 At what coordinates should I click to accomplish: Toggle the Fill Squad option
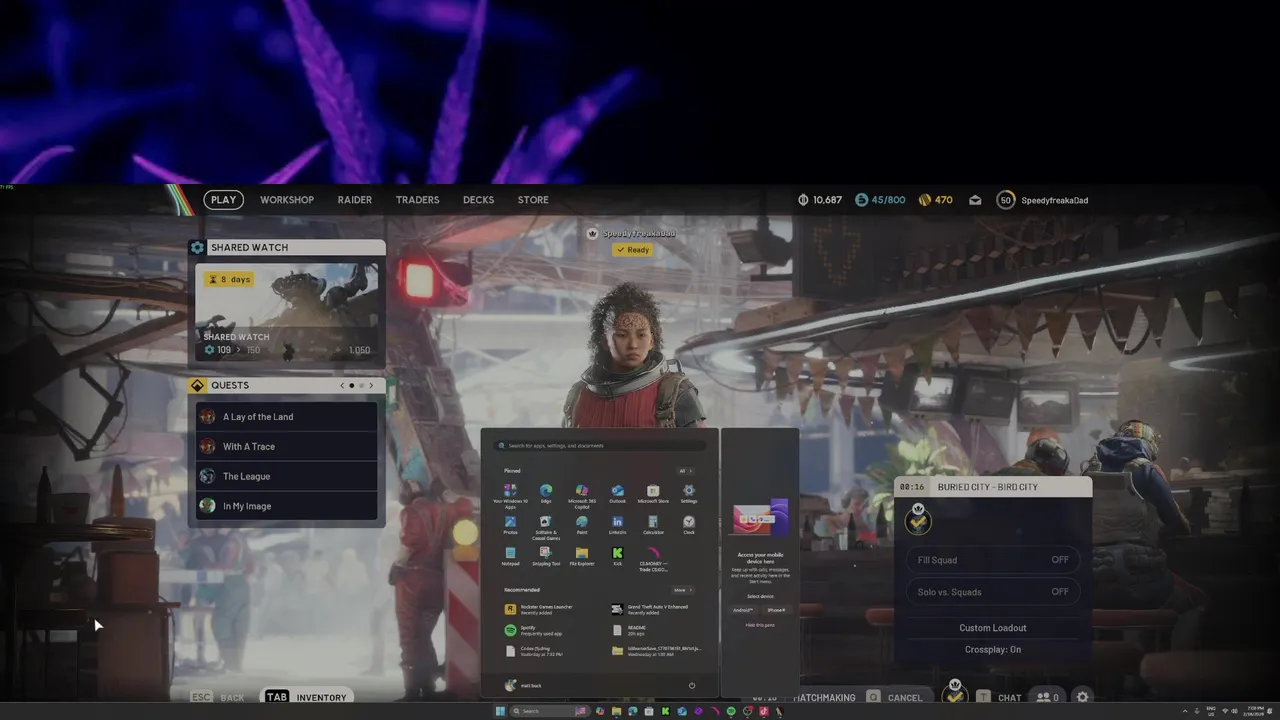(x=993, y=560)
